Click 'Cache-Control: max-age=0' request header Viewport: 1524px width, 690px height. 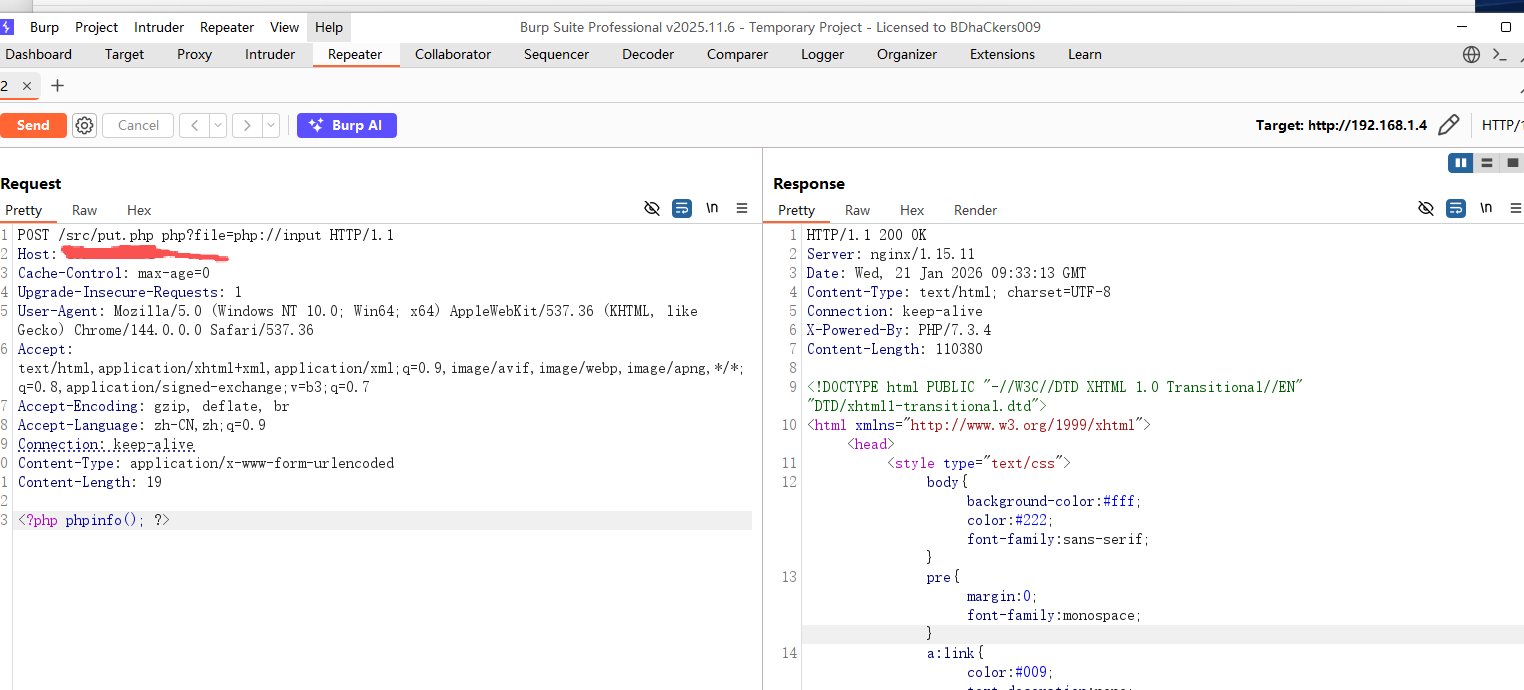click(114, 273)
